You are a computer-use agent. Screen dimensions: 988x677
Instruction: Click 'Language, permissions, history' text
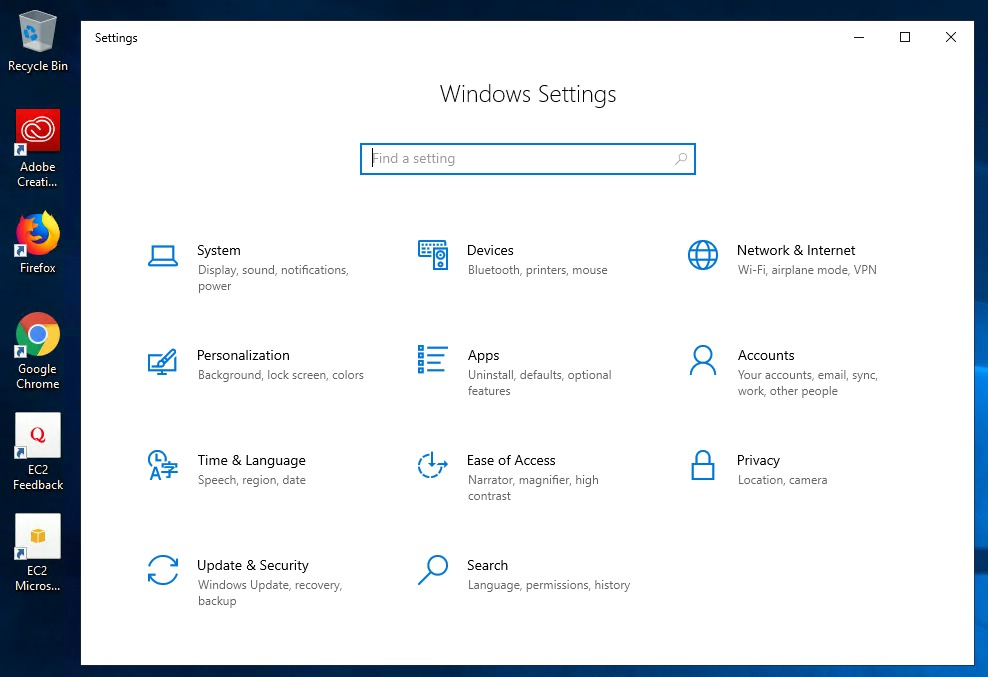click(x=549, y=585)
